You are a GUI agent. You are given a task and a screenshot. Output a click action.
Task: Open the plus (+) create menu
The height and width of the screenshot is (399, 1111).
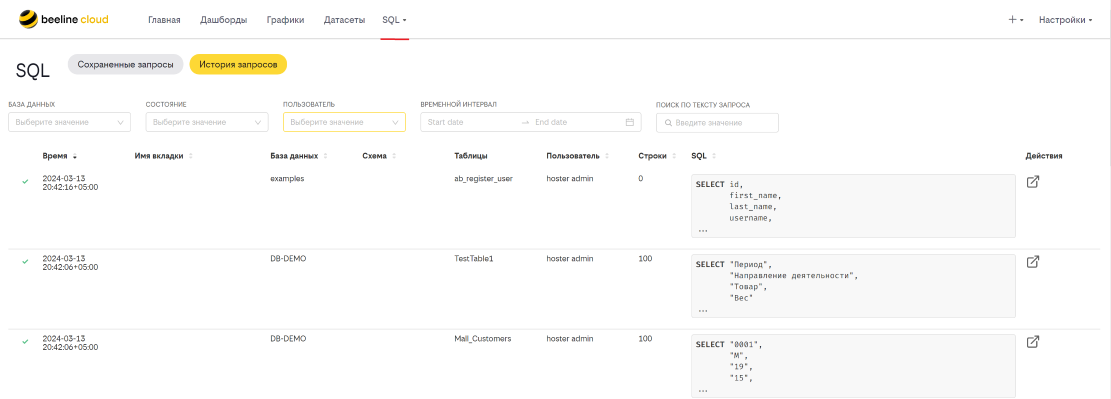pos(1016,20)
